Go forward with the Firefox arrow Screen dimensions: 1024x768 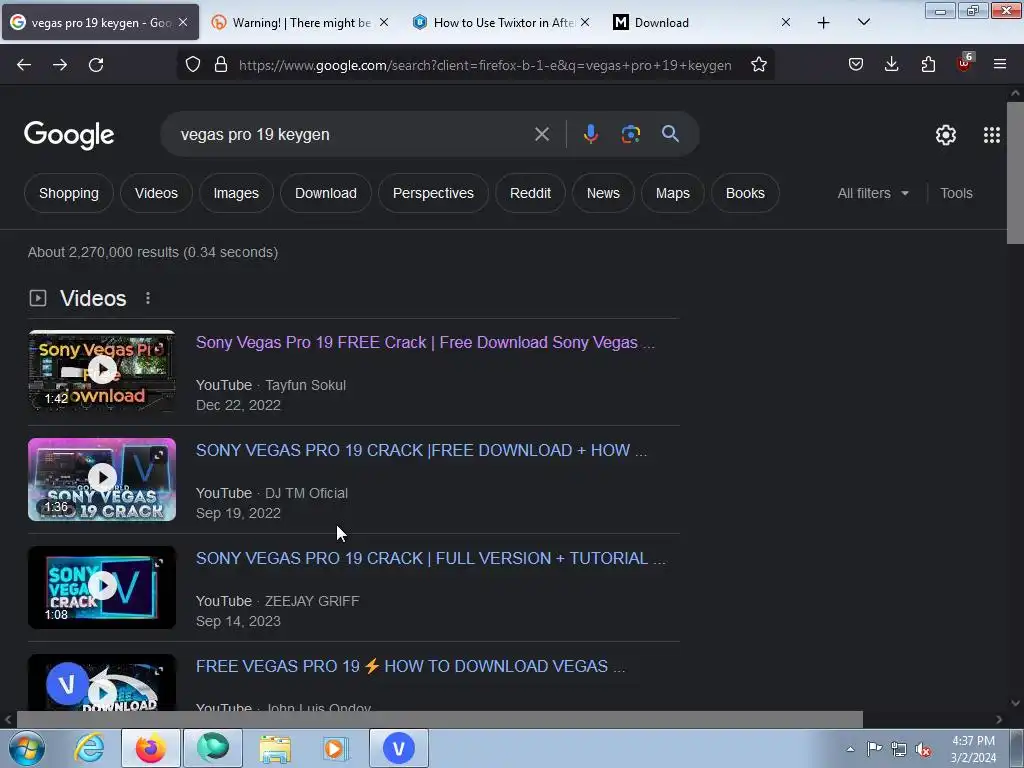click(60, 65)
